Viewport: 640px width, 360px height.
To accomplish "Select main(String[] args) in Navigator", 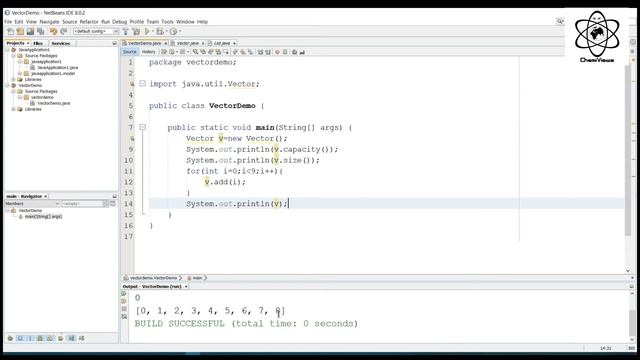I will pos(43,216).
